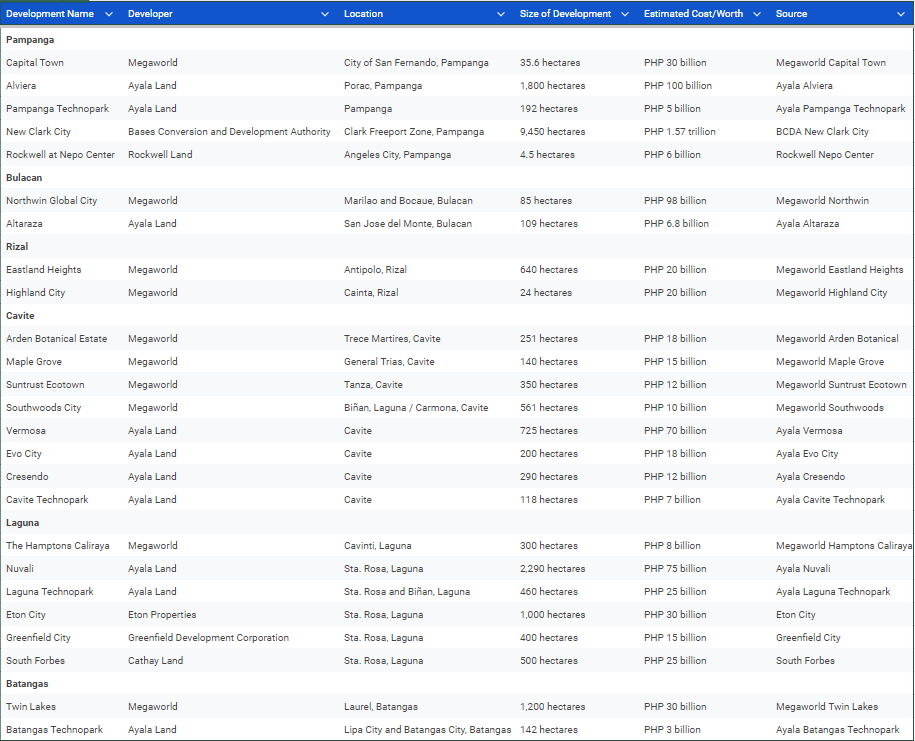Click the Highland City name cell

coord(36,292)
